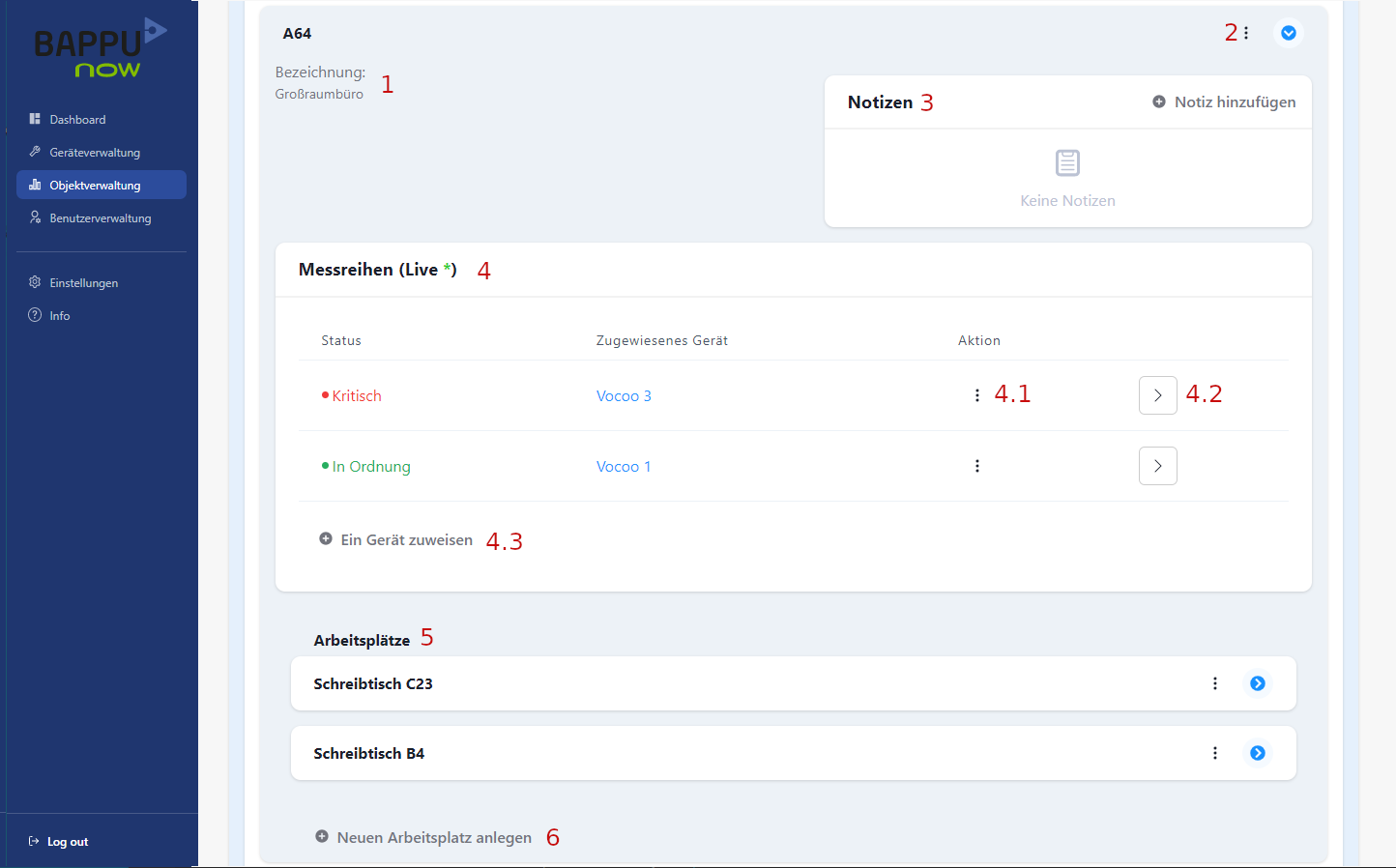Click the Status column header
Screen dimensions: 1396x868
pos(341,340)
